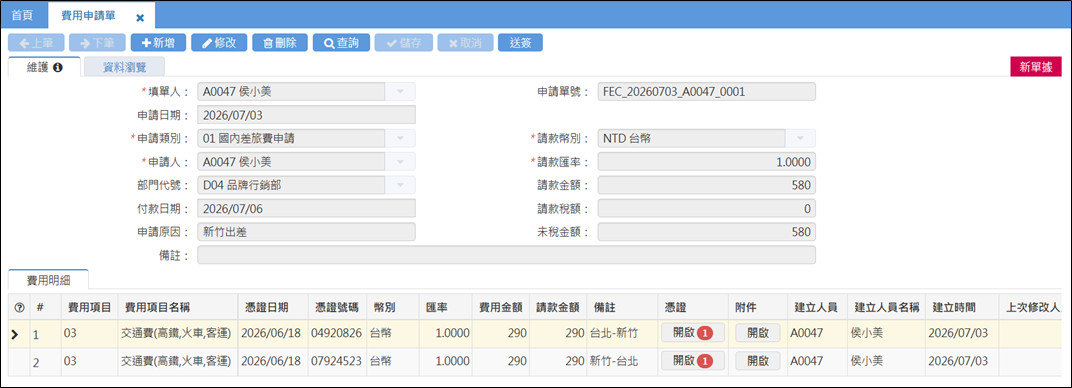Select the 費用明細 tab
1072x388 pixels.
(49, 279)
